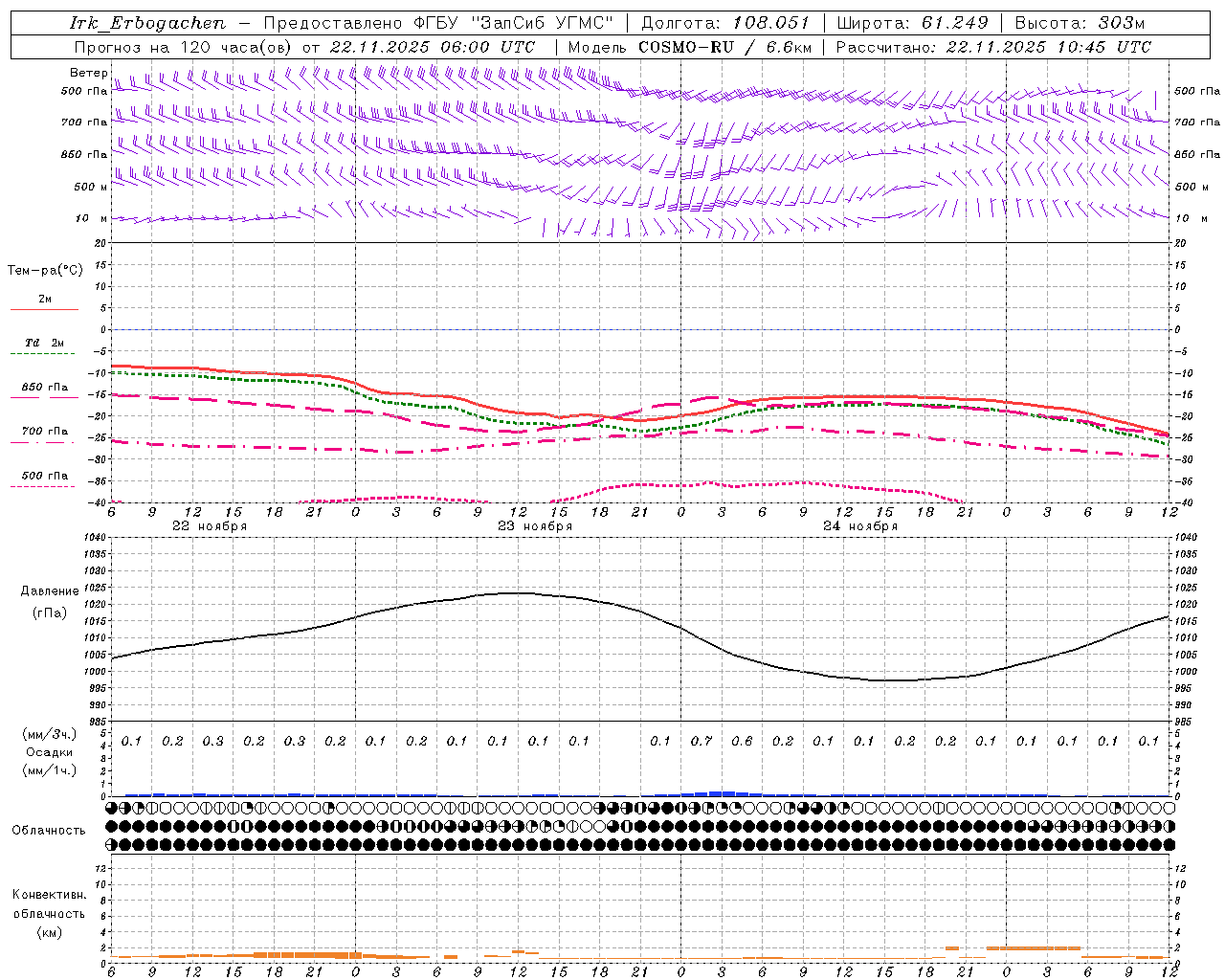The height and width of the screenshot is (980, 1225).
Task: Select the Осадки precipitation label
Action: click(49, 752)
